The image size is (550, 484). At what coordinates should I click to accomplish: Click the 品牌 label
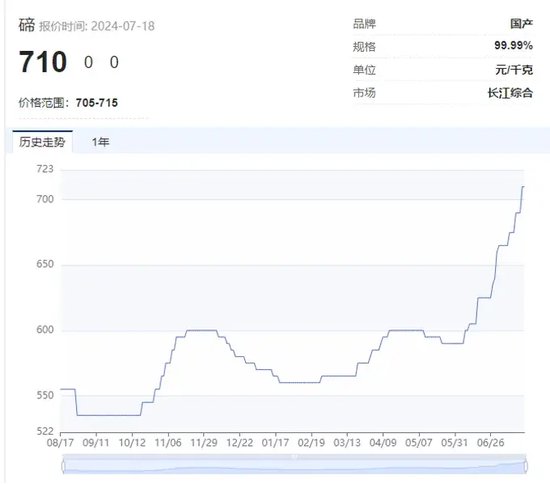364,24
